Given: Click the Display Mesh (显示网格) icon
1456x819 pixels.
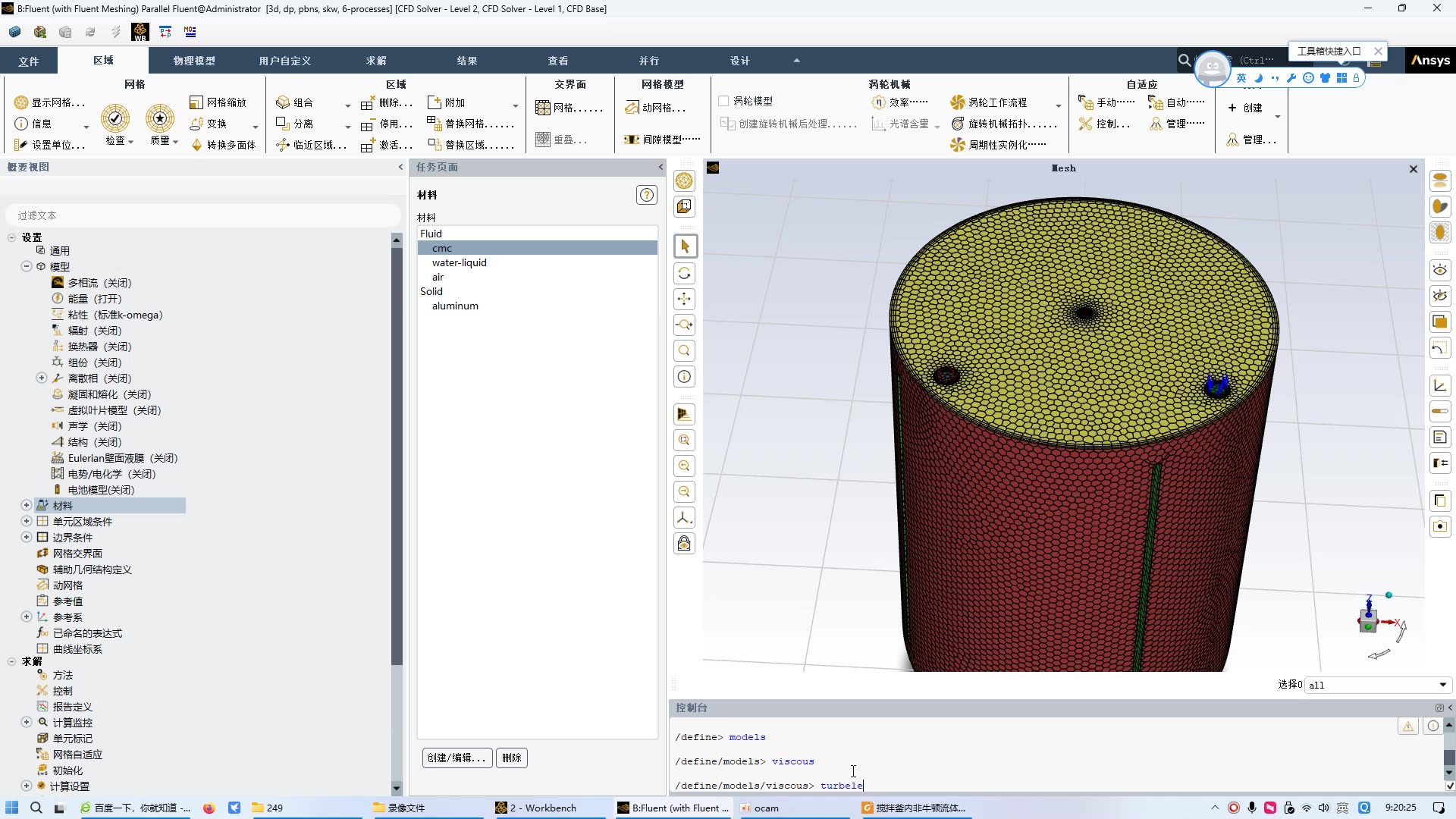Looking at the screenshot, I should [21, 102].
